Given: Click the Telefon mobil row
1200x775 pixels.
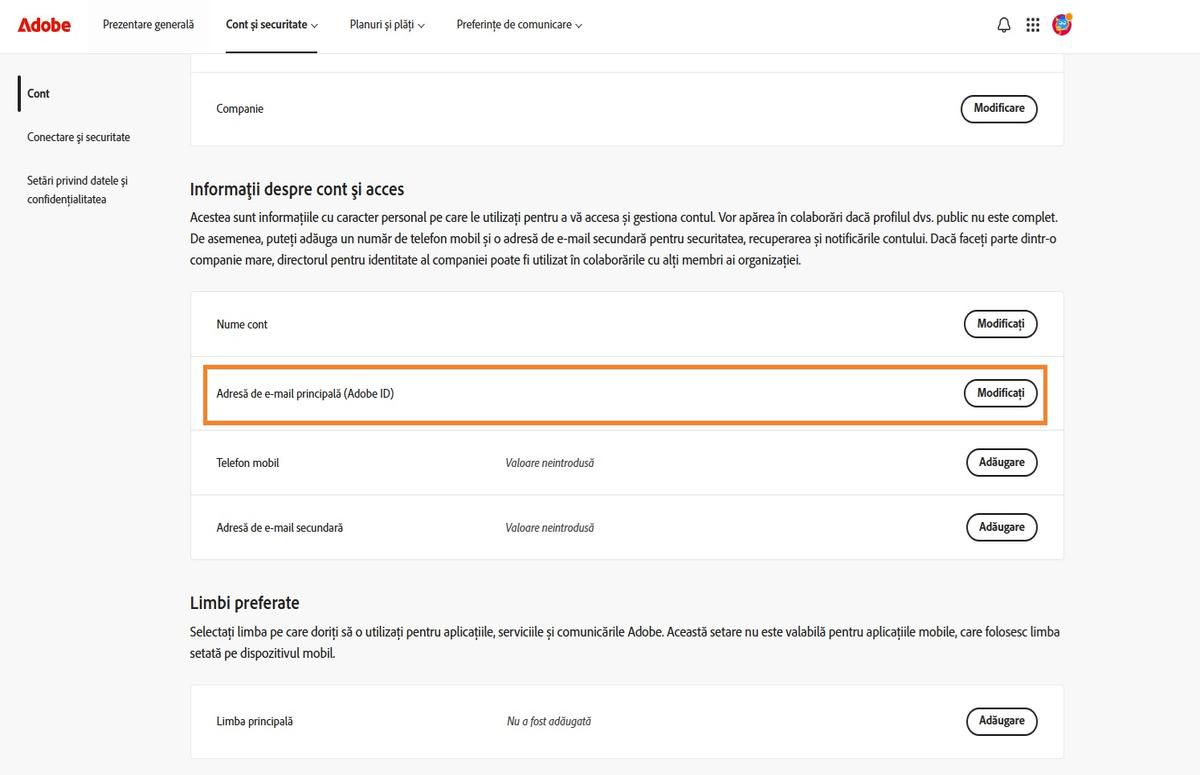Looking at the screenshot, I should (x=600, y=462).
